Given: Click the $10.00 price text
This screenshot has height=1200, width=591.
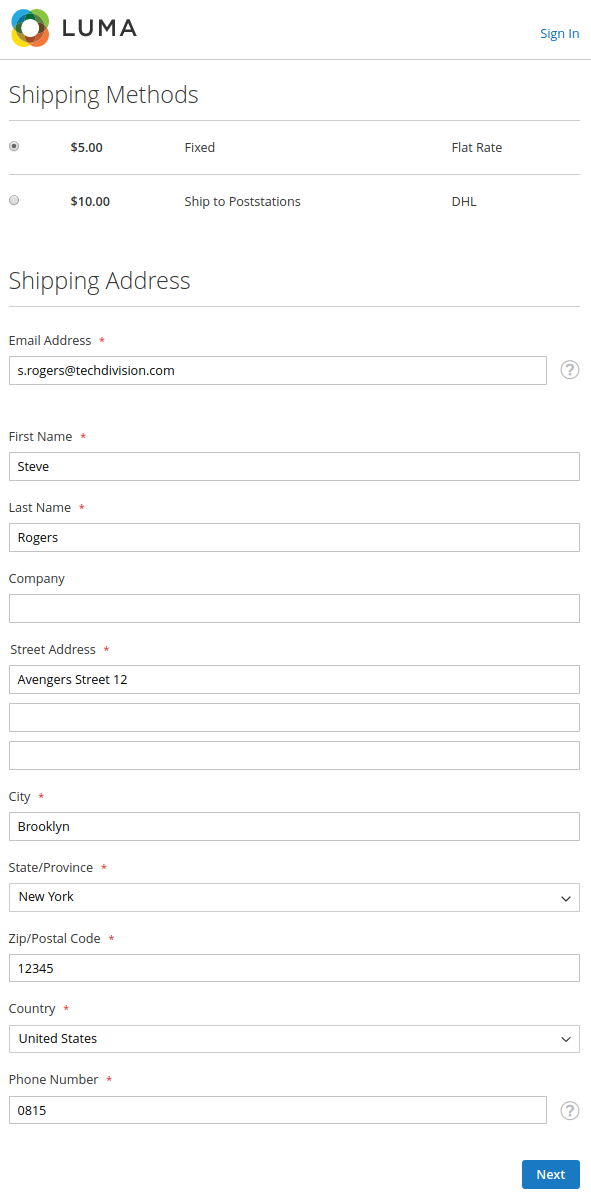Looking at the screenshot, I should 90,201.
